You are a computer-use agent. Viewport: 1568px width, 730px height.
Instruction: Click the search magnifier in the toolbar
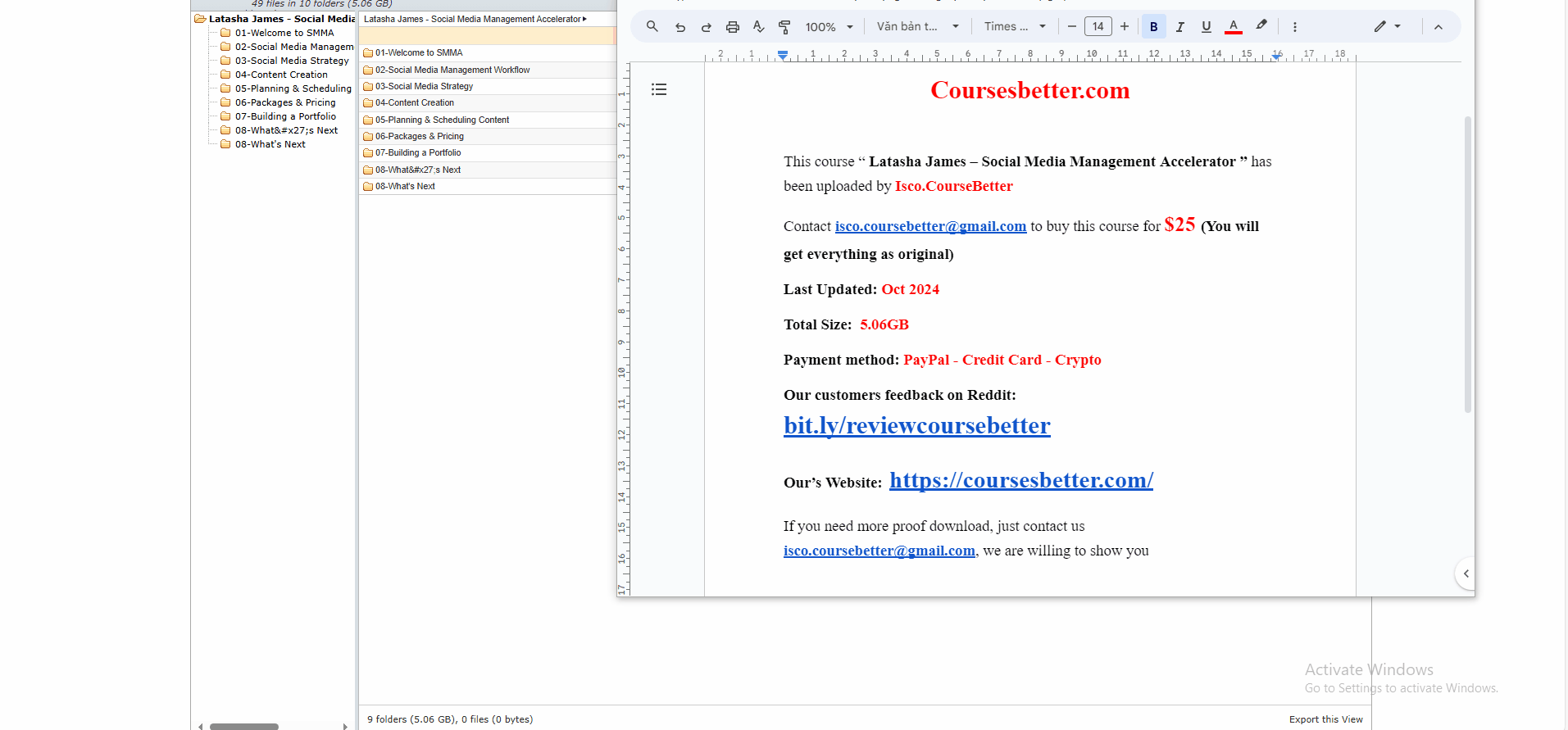coord(652,26)
